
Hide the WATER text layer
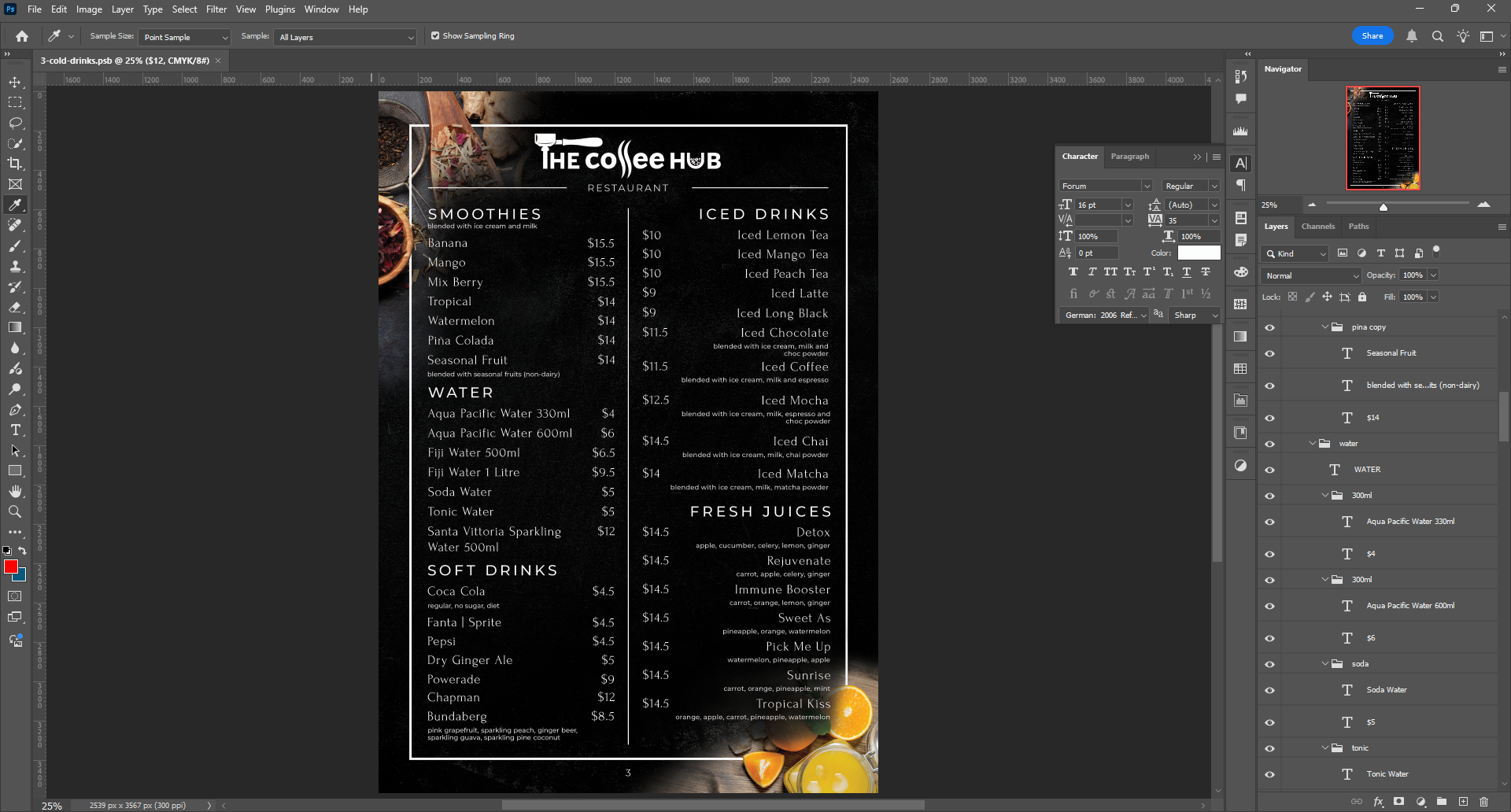(1269, 470)
